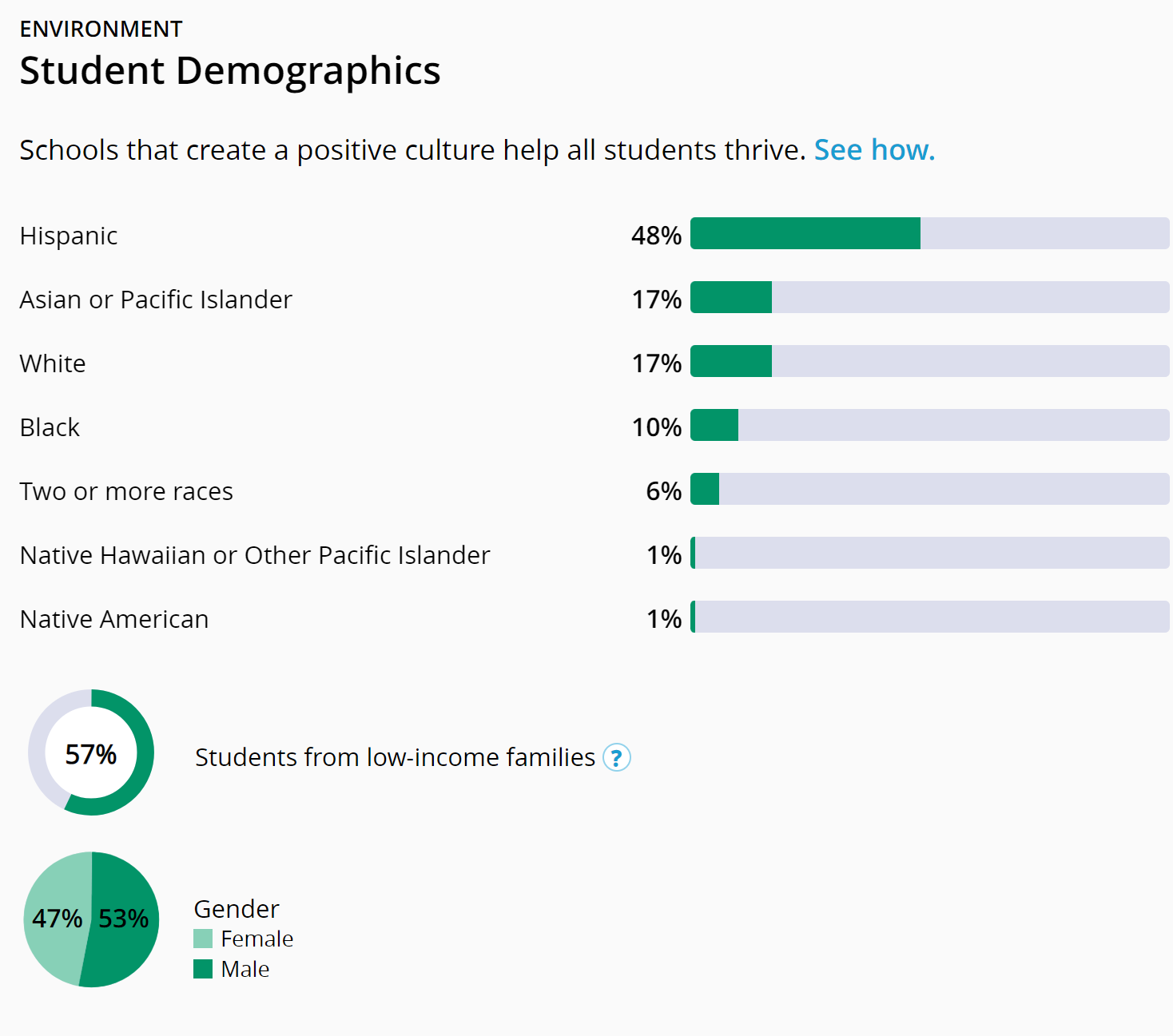Open the "See how." link

874,150
